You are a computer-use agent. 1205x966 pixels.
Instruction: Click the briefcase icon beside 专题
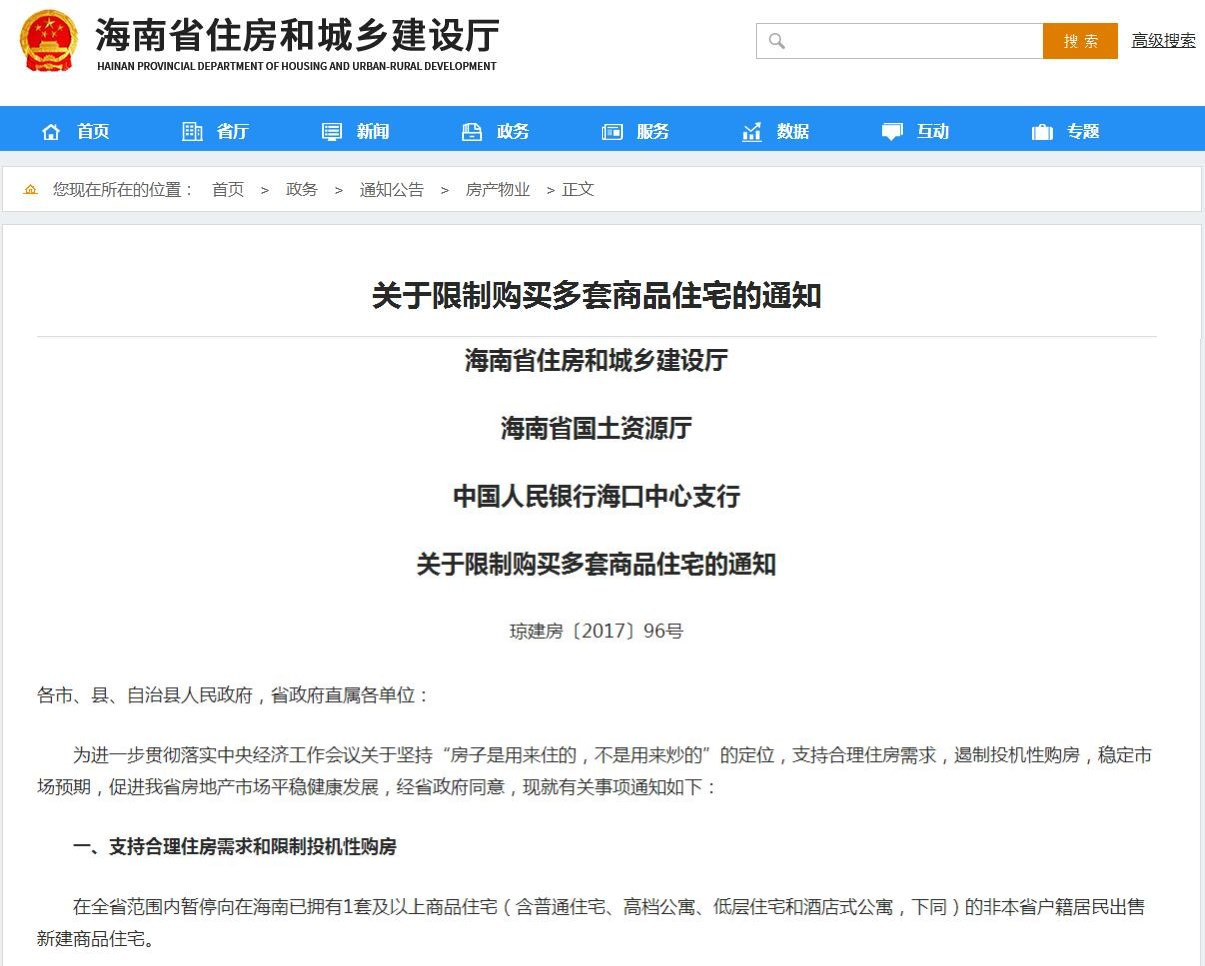point(1042,132)
